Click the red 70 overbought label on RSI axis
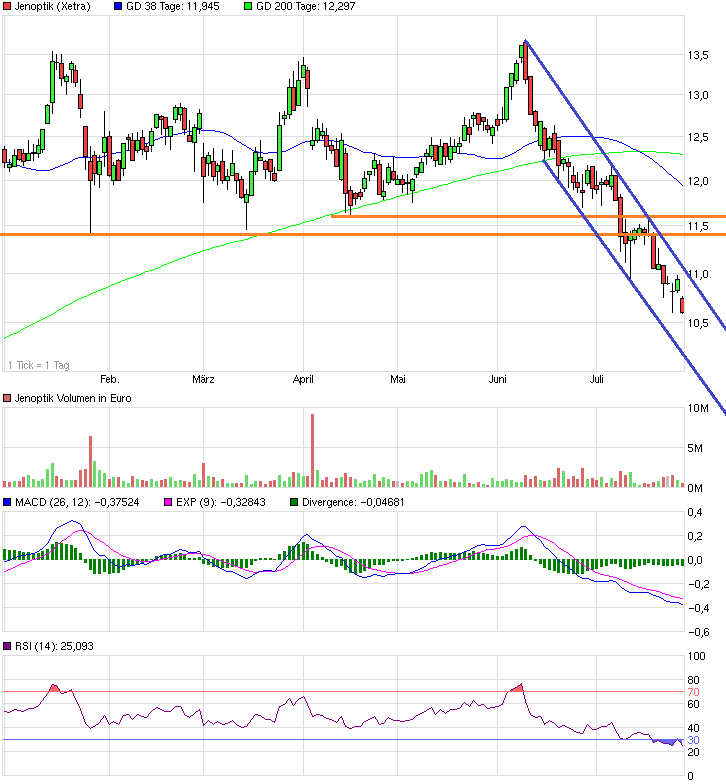Image resolution: width=726 pixels, height=784 pixels. point(692,692)
